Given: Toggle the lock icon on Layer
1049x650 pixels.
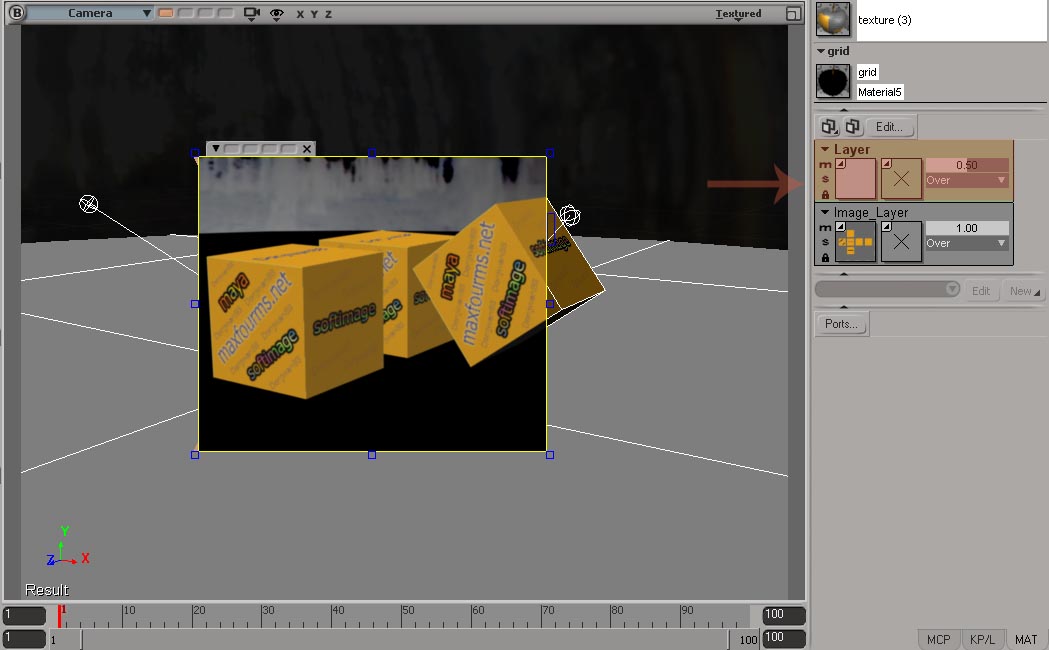Looking at the screenshot, I should 826,195.
